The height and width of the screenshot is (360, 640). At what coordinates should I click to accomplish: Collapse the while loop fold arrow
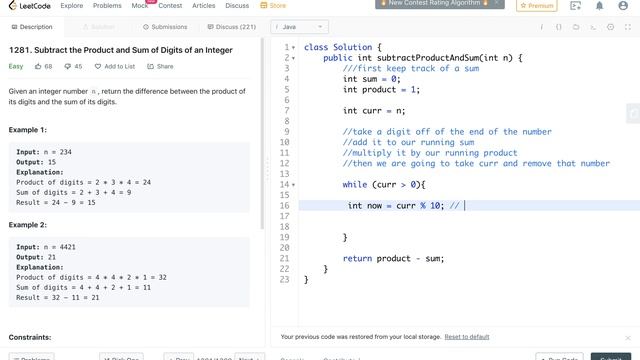[x=293, y=185]
